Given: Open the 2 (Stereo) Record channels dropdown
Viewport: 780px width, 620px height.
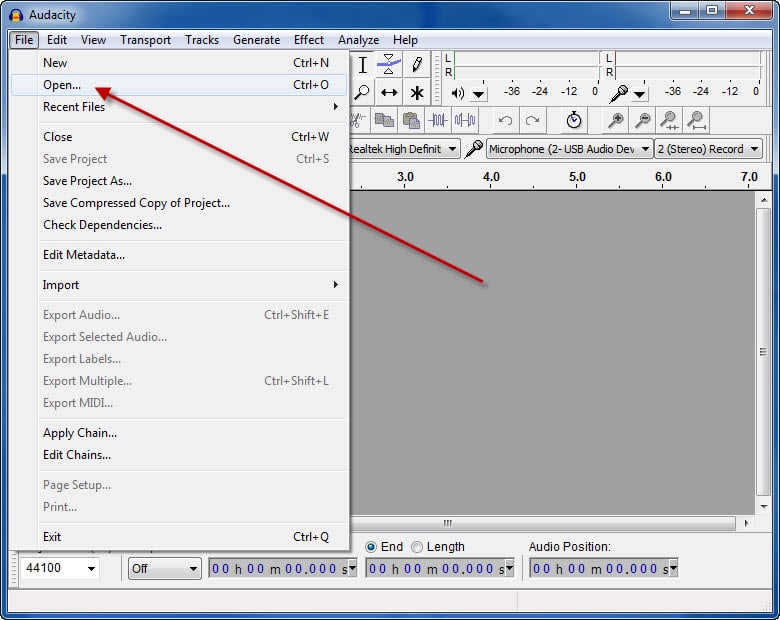Looking at the screenshot, I should click(708, 149).
